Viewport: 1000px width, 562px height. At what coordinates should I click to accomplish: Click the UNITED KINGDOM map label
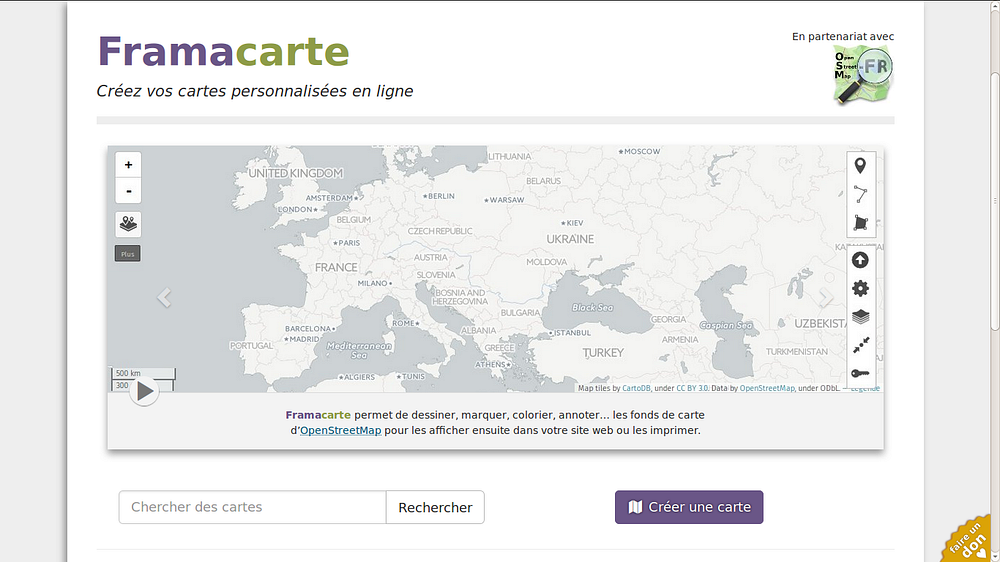click(x=295, y=173)
